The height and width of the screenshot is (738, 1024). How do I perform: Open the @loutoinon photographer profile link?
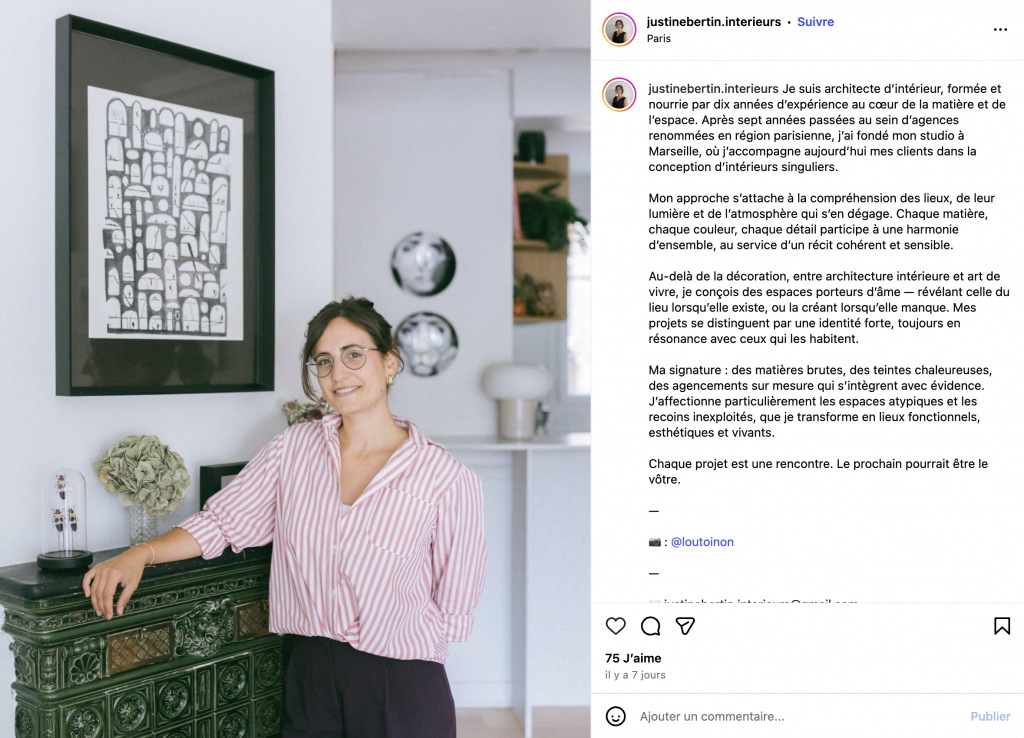[702, 542]
